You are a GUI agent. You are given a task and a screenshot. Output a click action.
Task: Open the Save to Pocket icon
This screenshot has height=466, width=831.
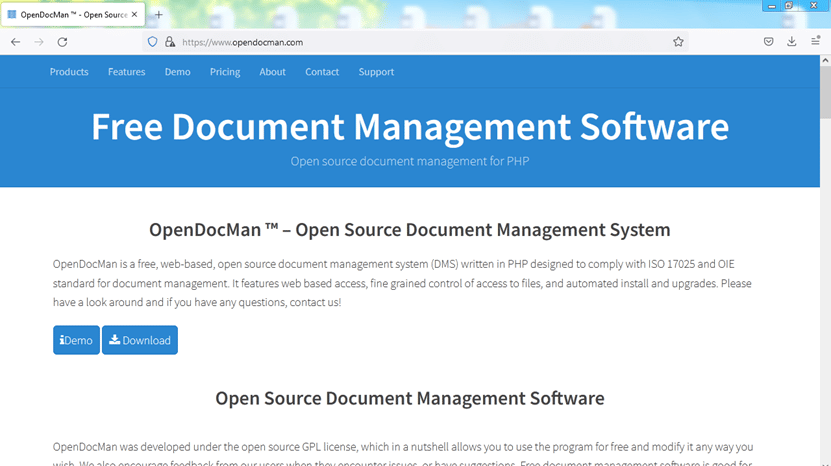click(768, 42)
